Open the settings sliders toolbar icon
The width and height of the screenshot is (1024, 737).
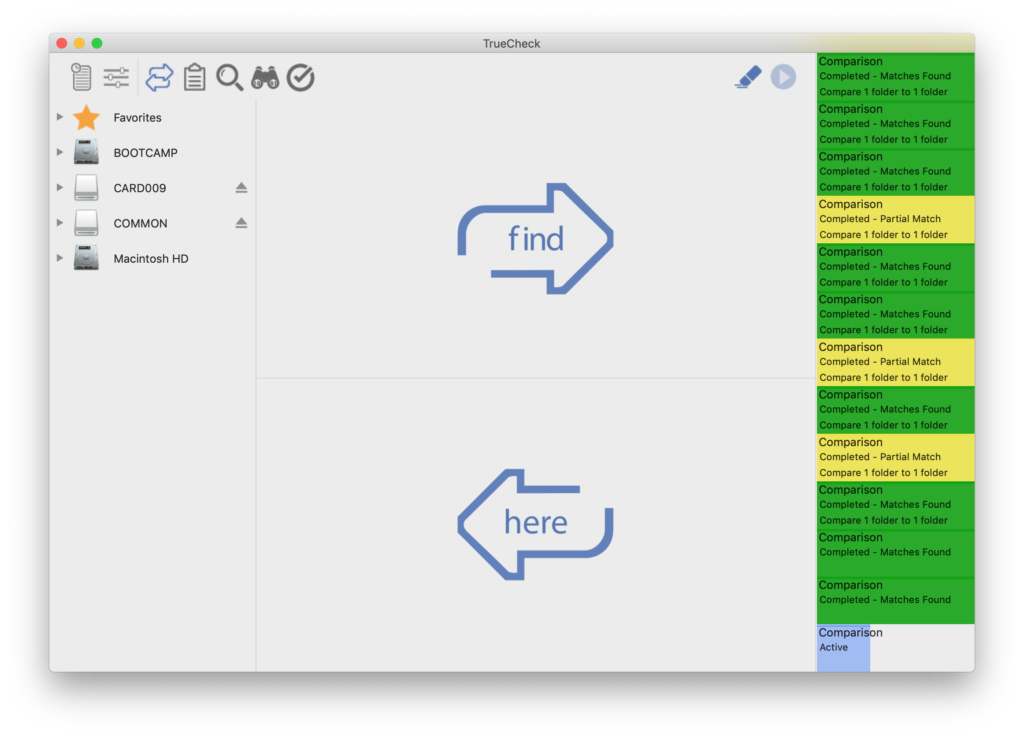click(115, 77)
